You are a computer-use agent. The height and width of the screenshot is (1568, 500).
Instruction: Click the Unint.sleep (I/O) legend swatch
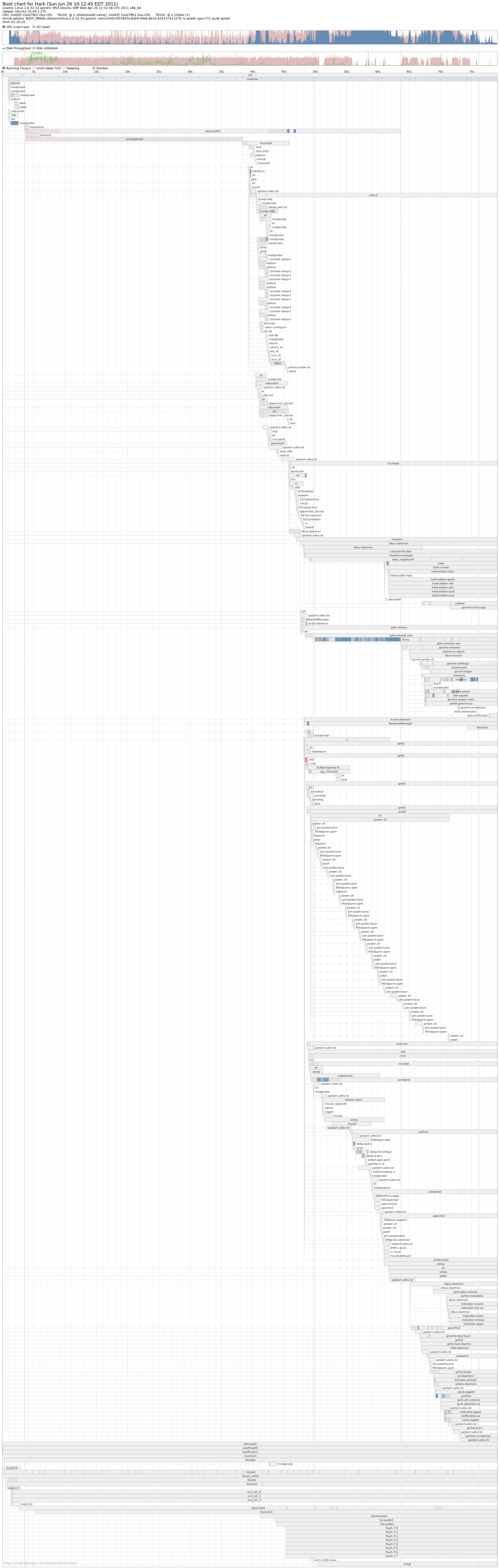[x=34, y=68]
